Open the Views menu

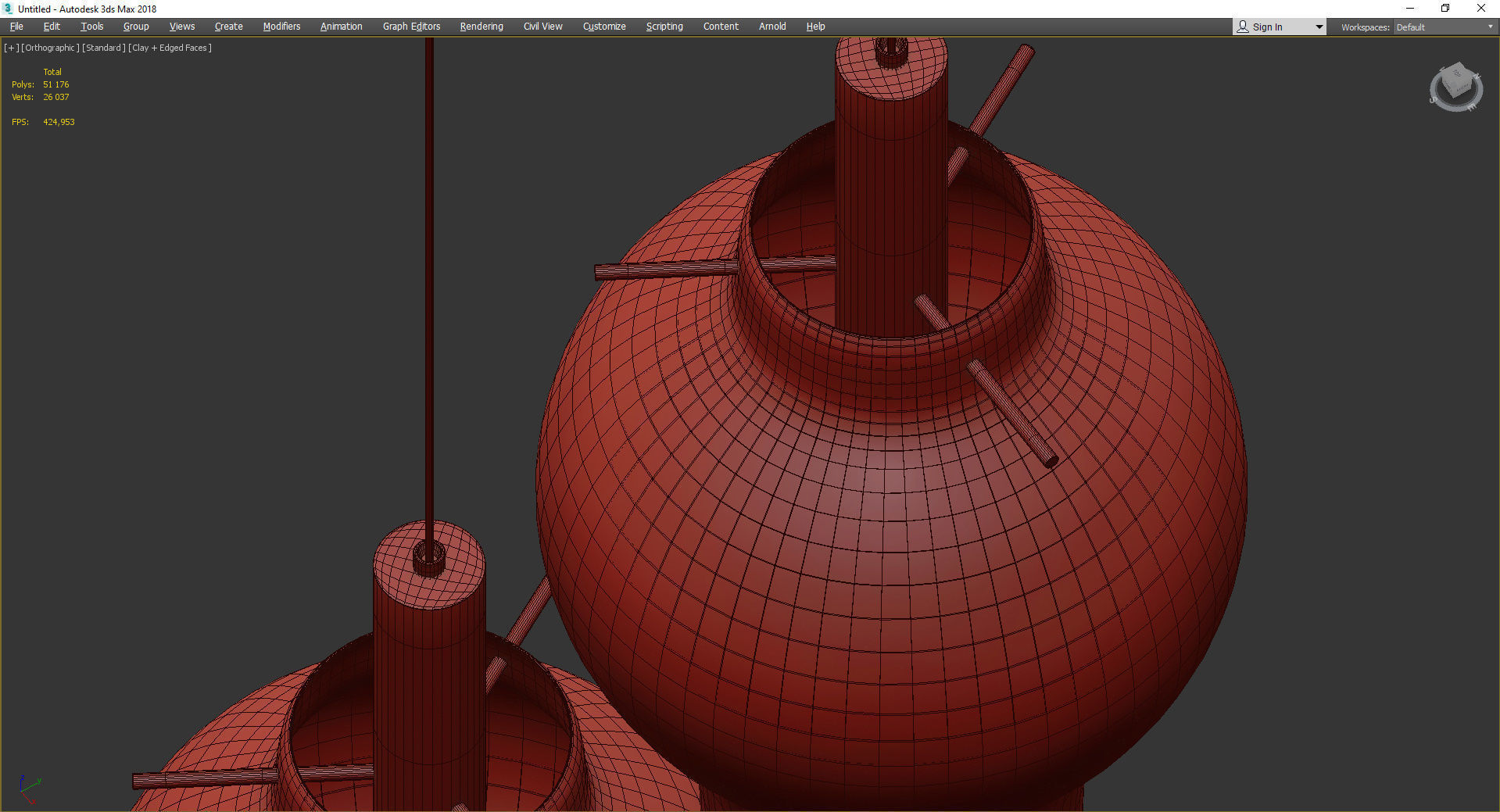(x=182, y=27)
